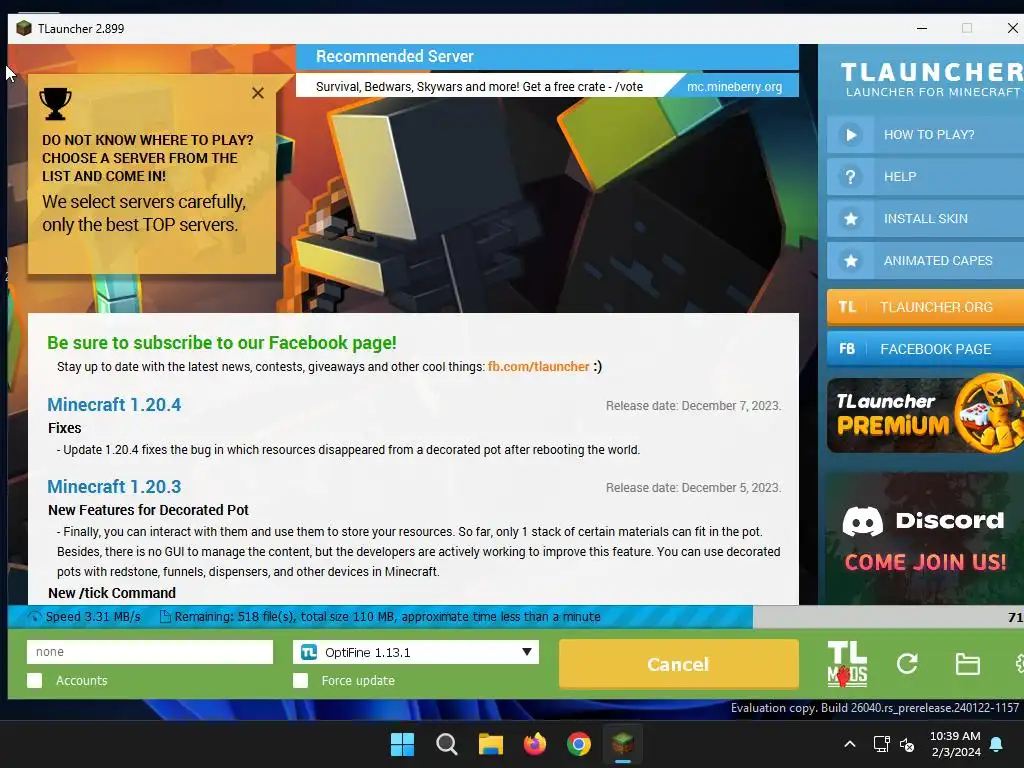Viewport: 1024px width, 768px height.
Task: Click the Fixes heading under Minecraft 1.20.4
Action: 65,428
